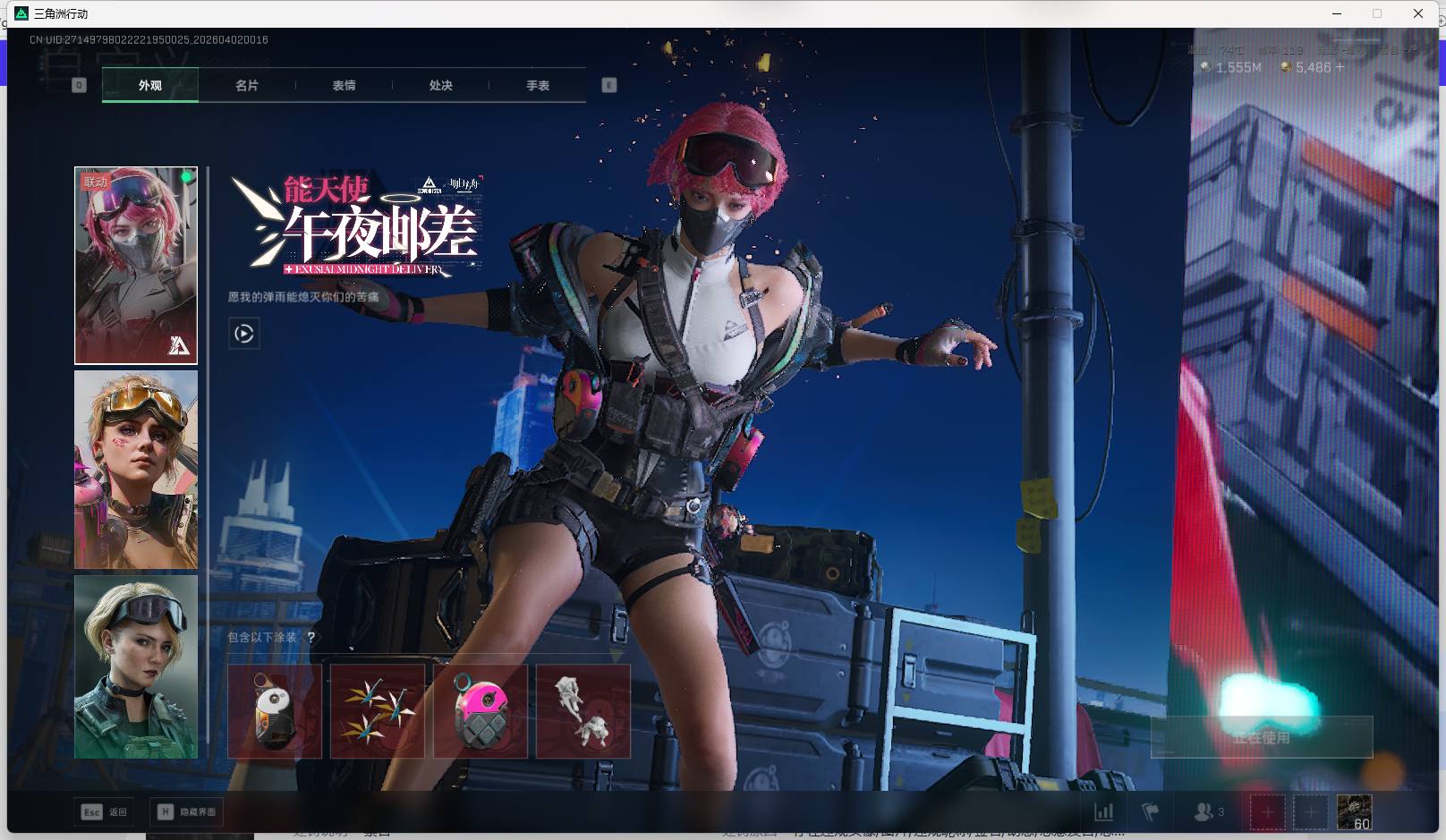Select the throwing darts skin item
Image resolution: width=1446 pixels, height=840 pixels.
(x=378, y=711)
